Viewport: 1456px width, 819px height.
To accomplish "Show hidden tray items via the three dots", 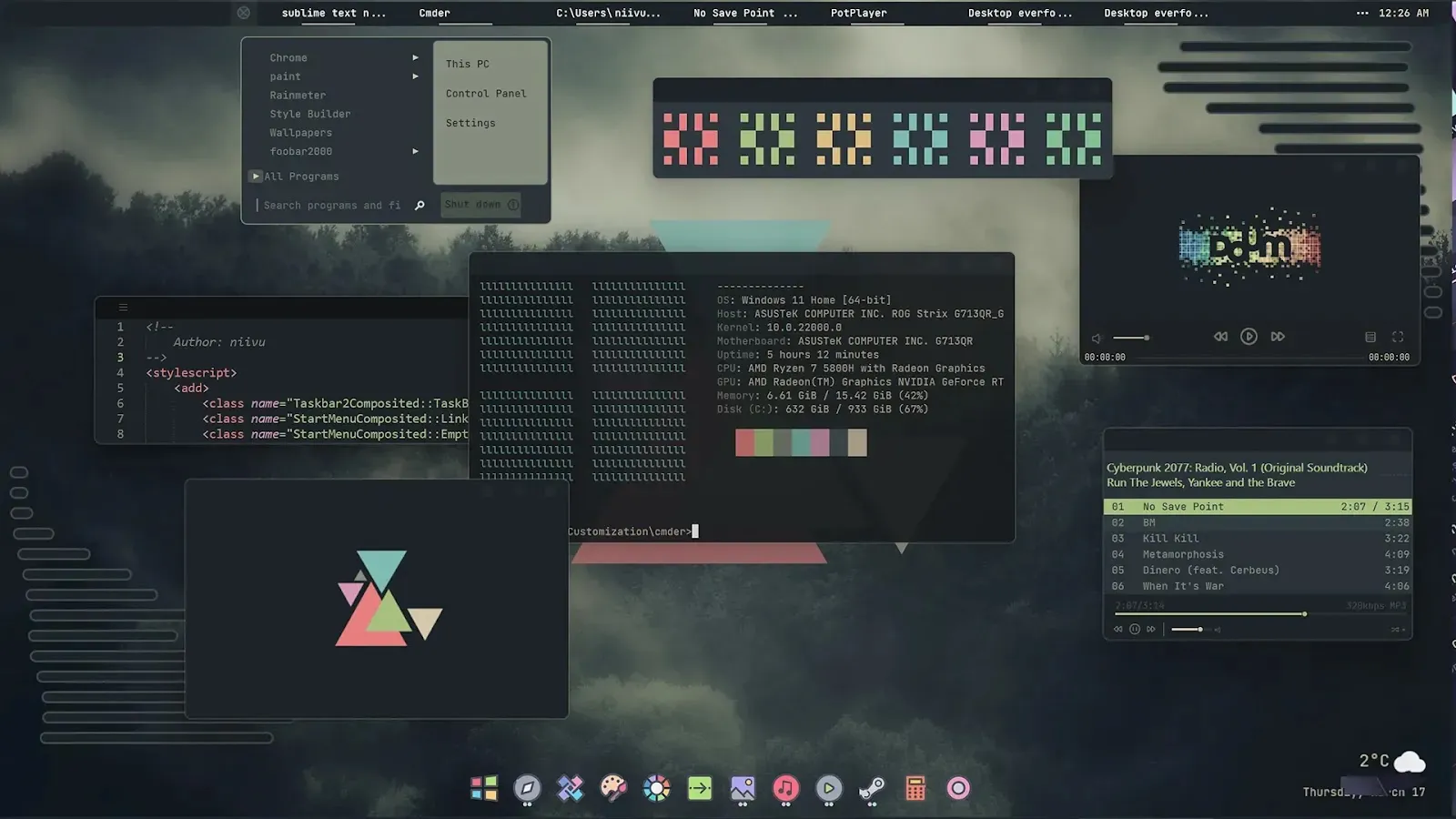I will pyautogui.click(x=1362, y=13).
